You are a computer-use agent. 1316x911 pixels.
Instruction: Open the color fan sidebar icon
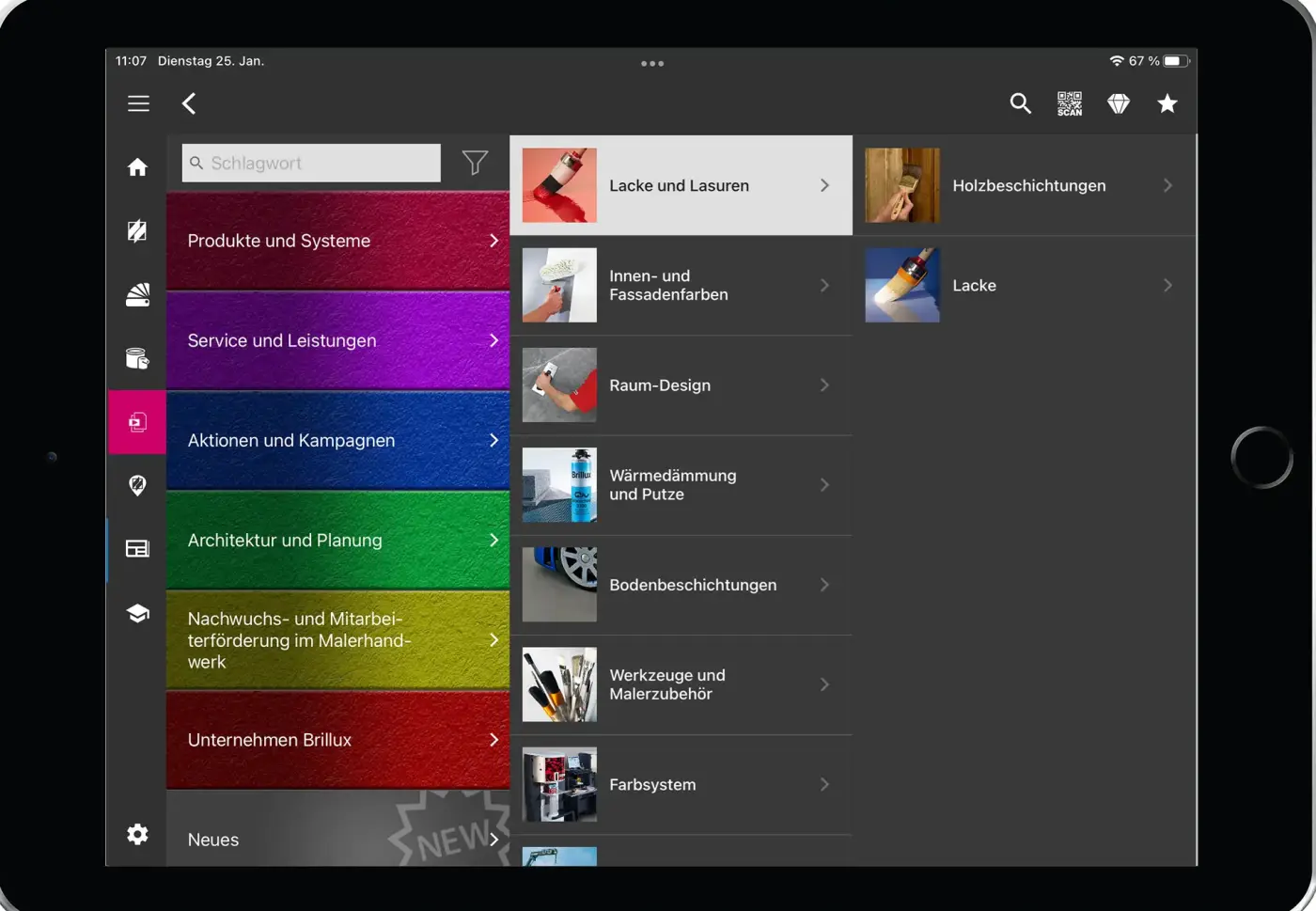137,294
